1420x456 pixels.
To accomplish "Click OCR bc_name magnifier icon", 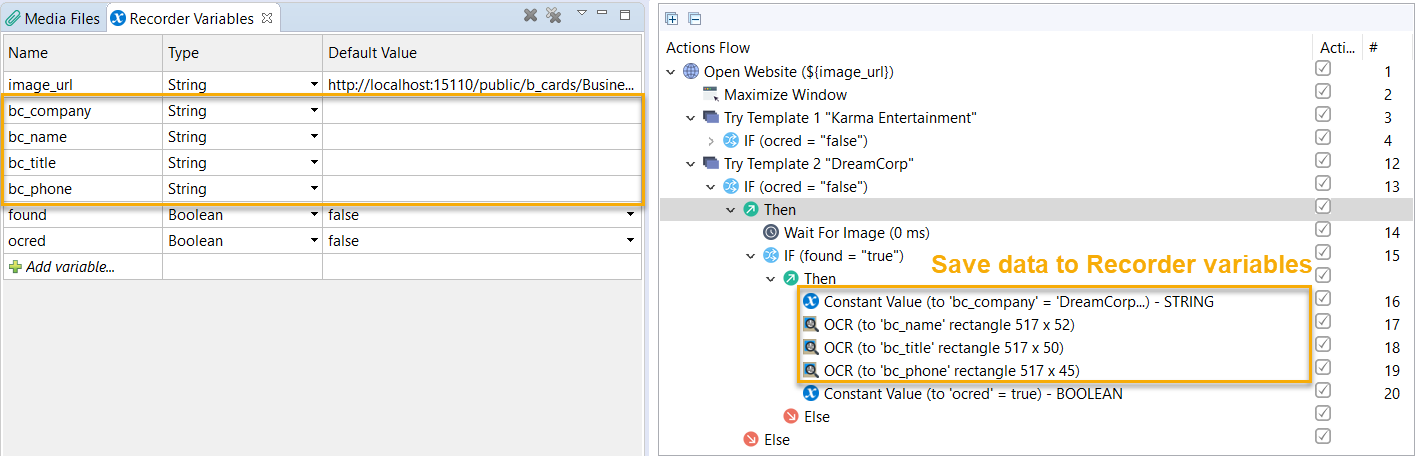I will [x=811, y=325].
